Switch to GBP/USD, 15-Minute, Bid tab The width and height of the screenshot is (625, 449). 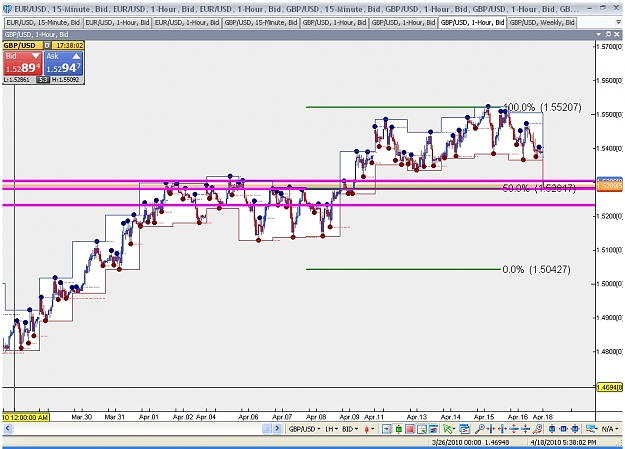coord(261,23)
